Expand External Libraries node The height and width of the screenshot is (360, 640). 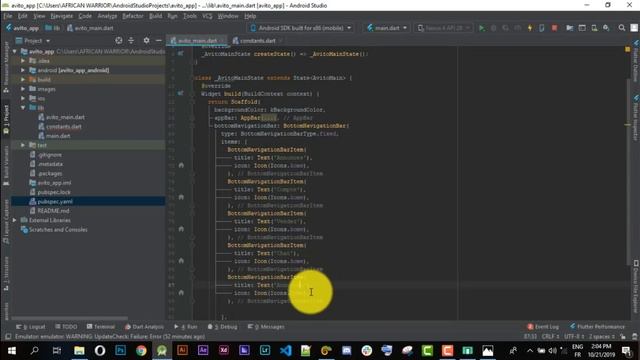tap(15, 220)
